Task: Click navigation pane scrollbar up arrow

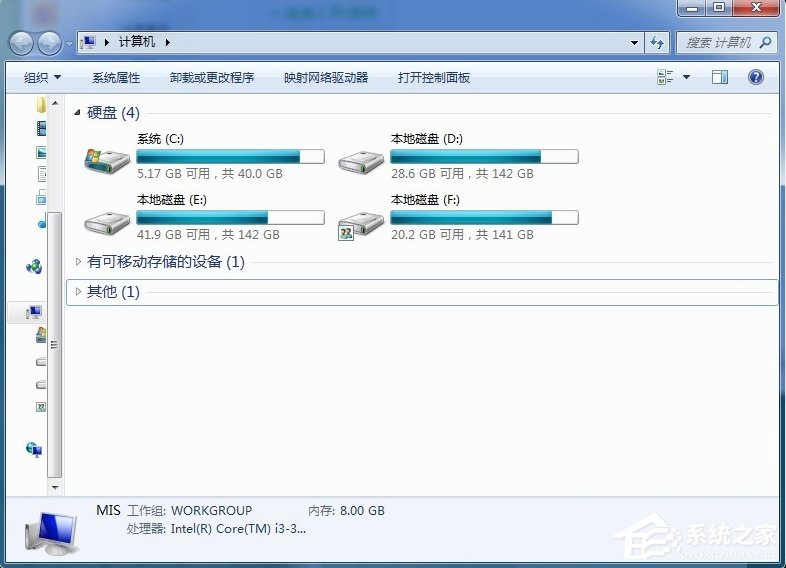Action: 55,103
